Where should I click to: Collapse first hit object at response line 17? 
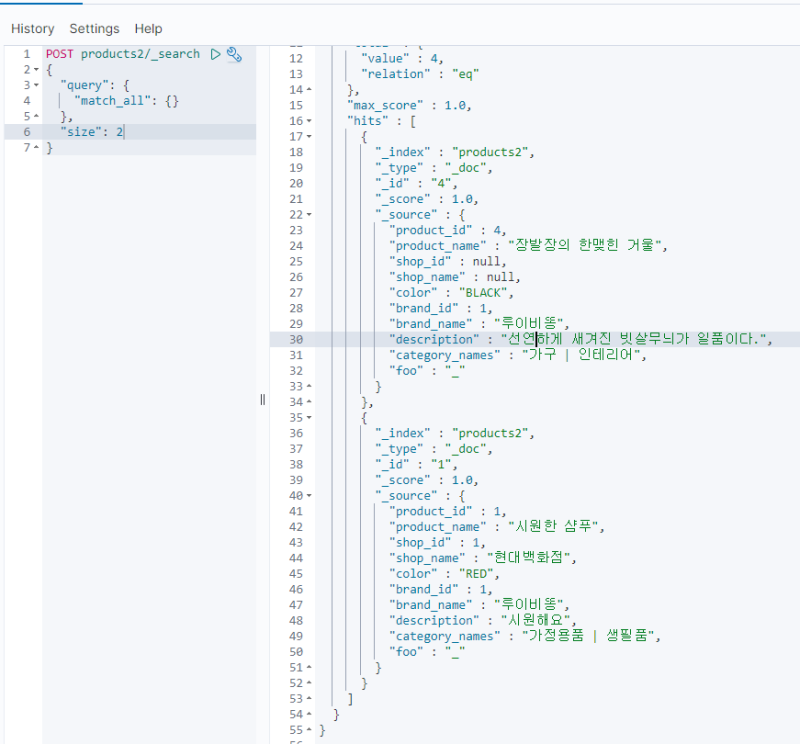(x=308, y=137)
